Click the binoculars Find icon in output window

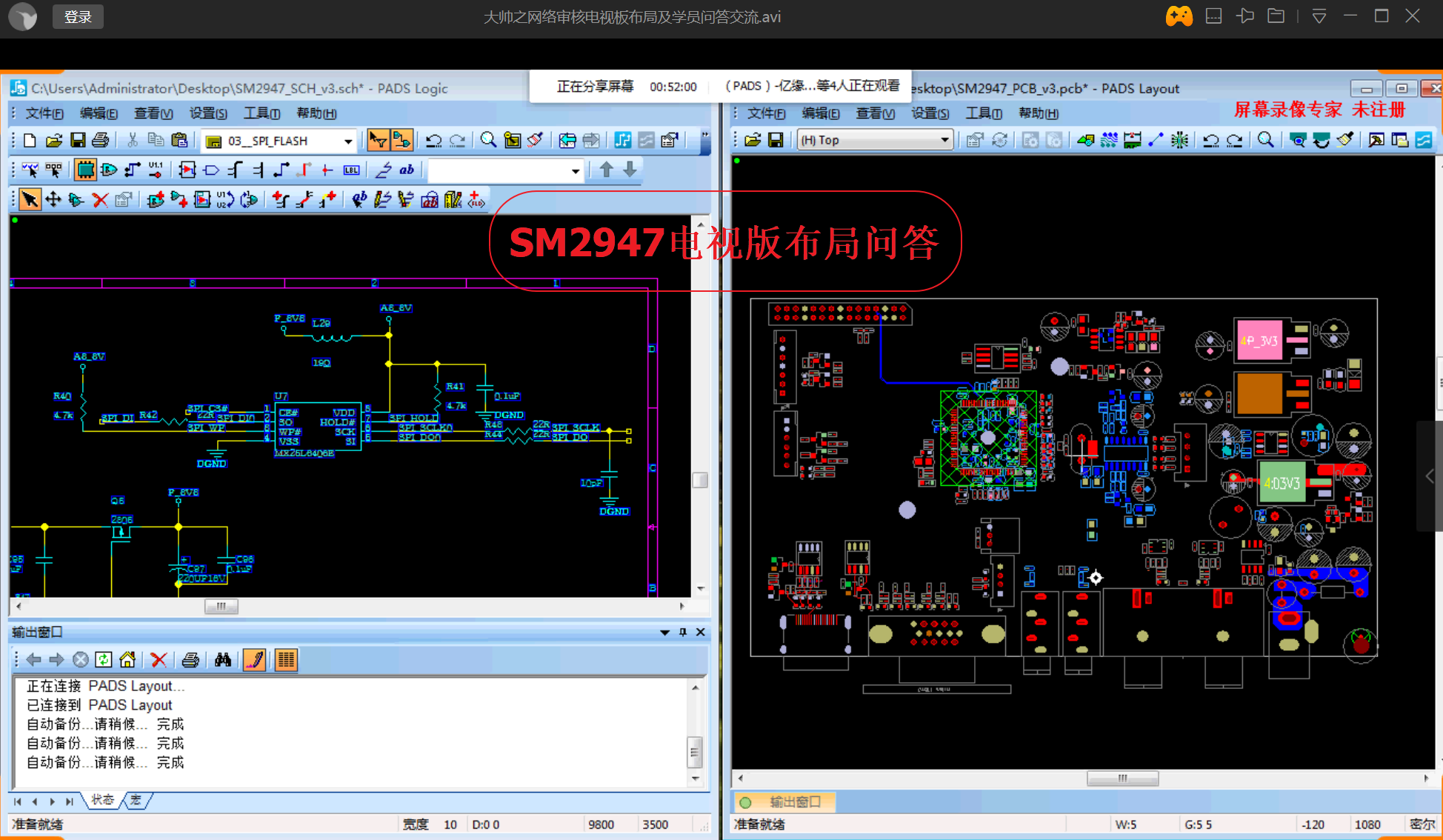[223, 659]
